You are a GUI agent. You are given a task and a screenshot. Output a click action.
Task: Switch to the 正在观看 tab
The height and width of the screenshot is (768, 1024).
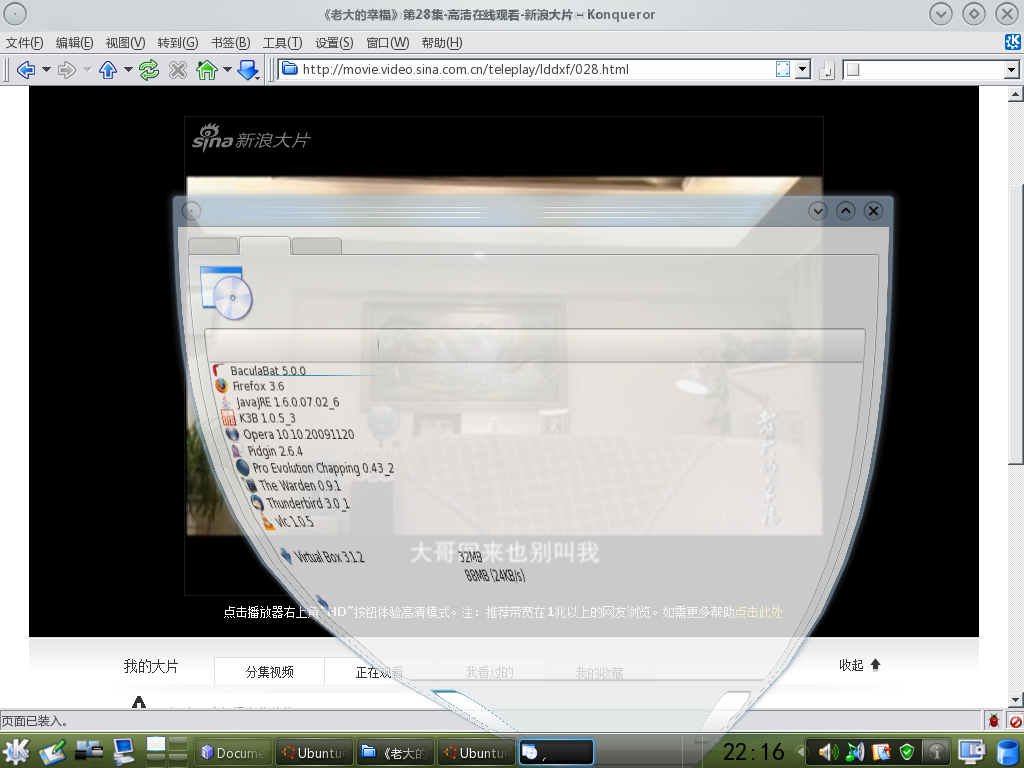(379, 671)
